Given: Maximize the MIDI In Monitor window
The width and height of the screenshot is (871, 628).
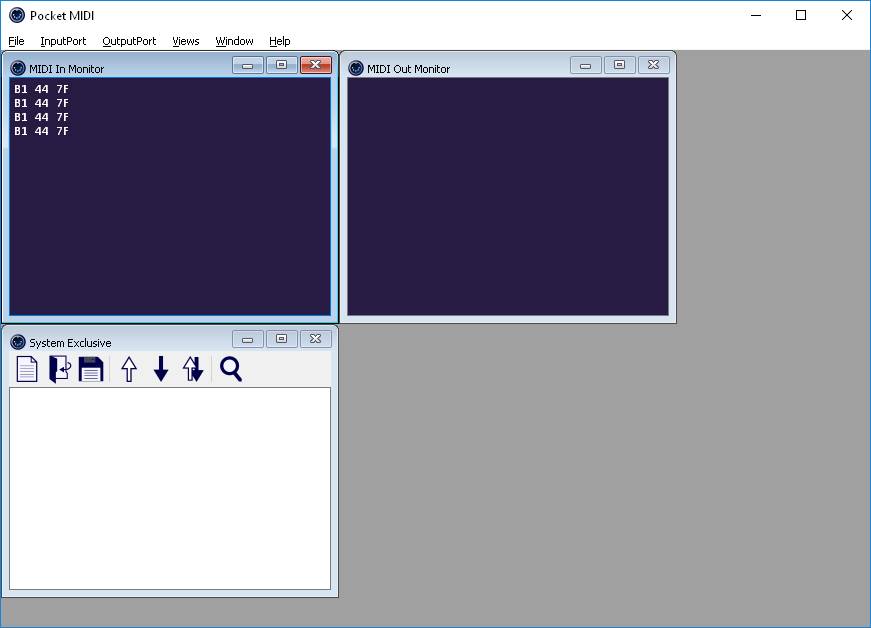Looking at the screenshot, I should click(282, 65).
